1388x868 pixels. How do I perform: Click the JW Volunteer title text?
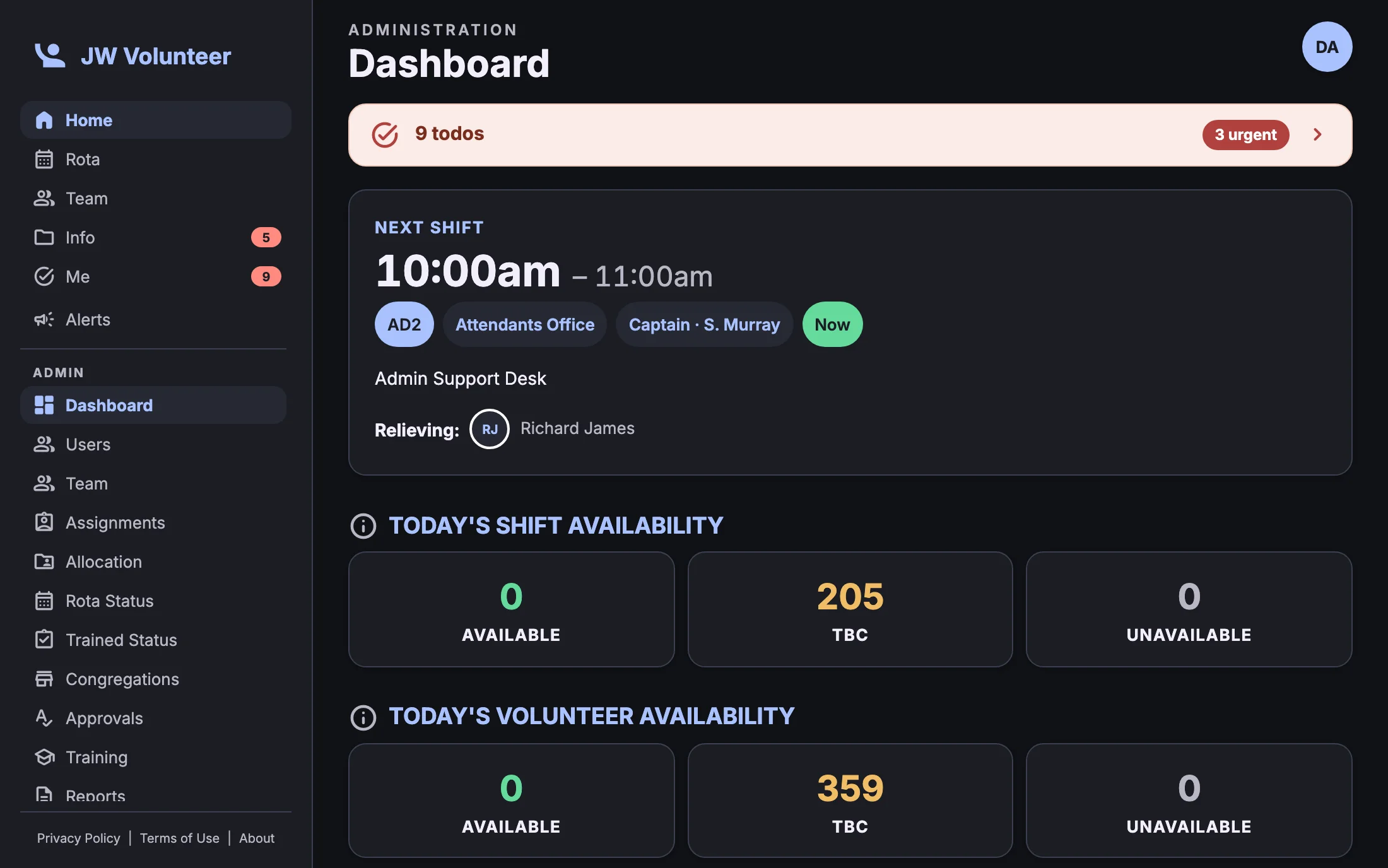156,56
